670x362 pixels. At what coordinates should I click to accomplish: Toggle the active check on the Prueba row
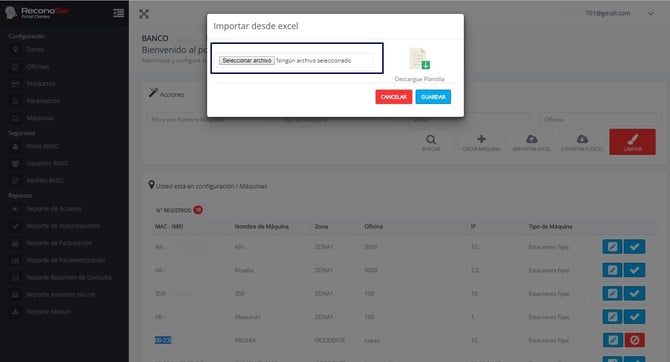(x=634, y=270)
